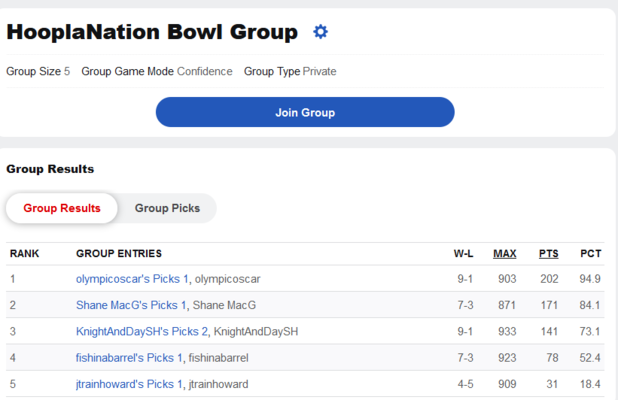The image size is (618, 400).
Task: Sort table by PTS column
Action: (549, 253)
